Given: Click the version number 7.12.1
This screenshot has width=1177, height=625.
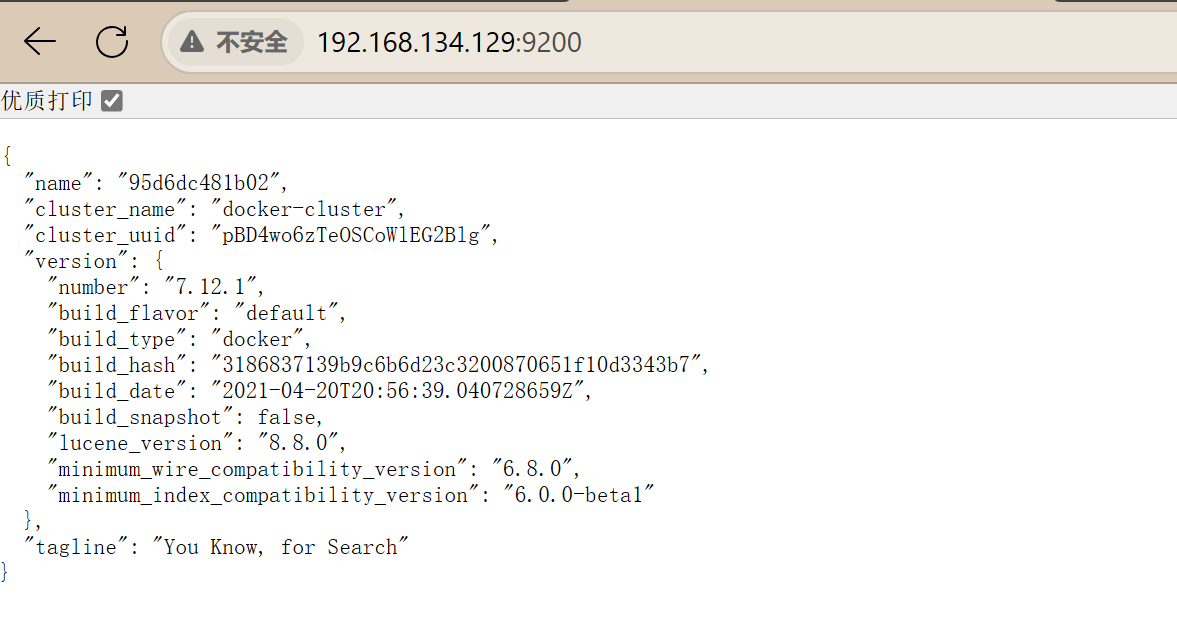Looking at the screenshot, I should 210,287.
